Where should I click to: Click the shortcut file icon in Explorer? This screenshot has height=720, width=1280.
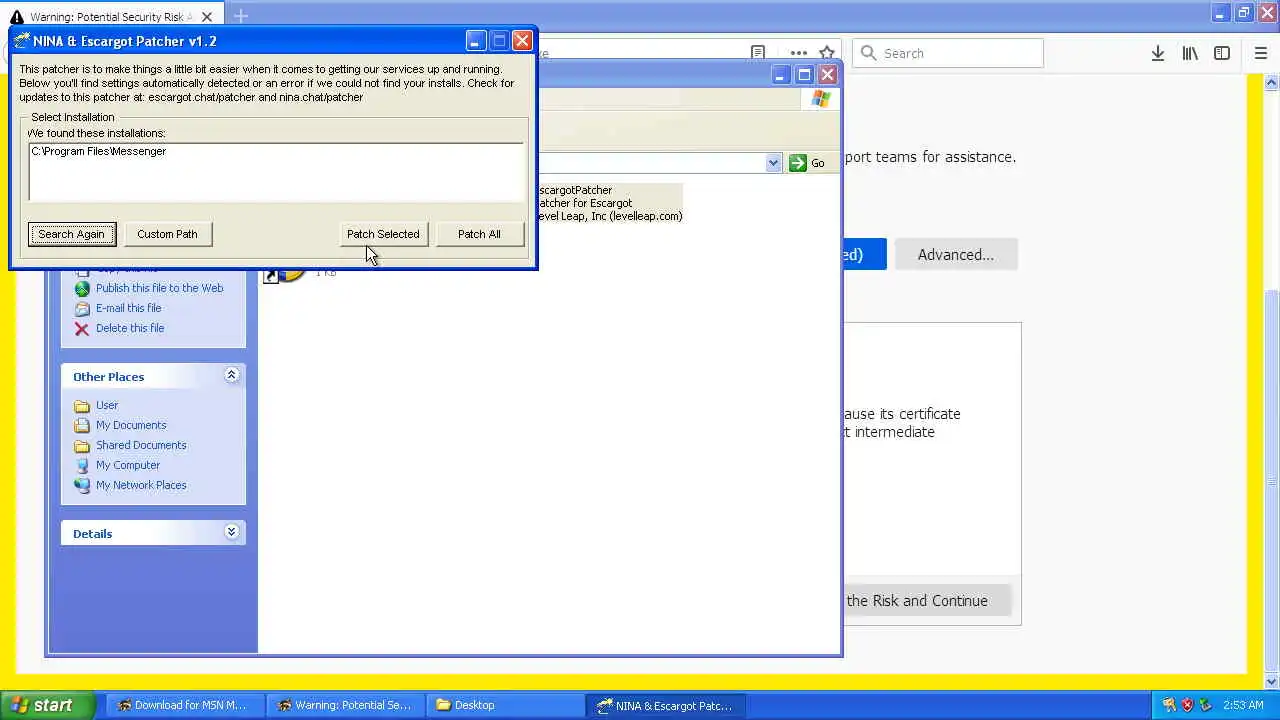click(x=285, y=276)
